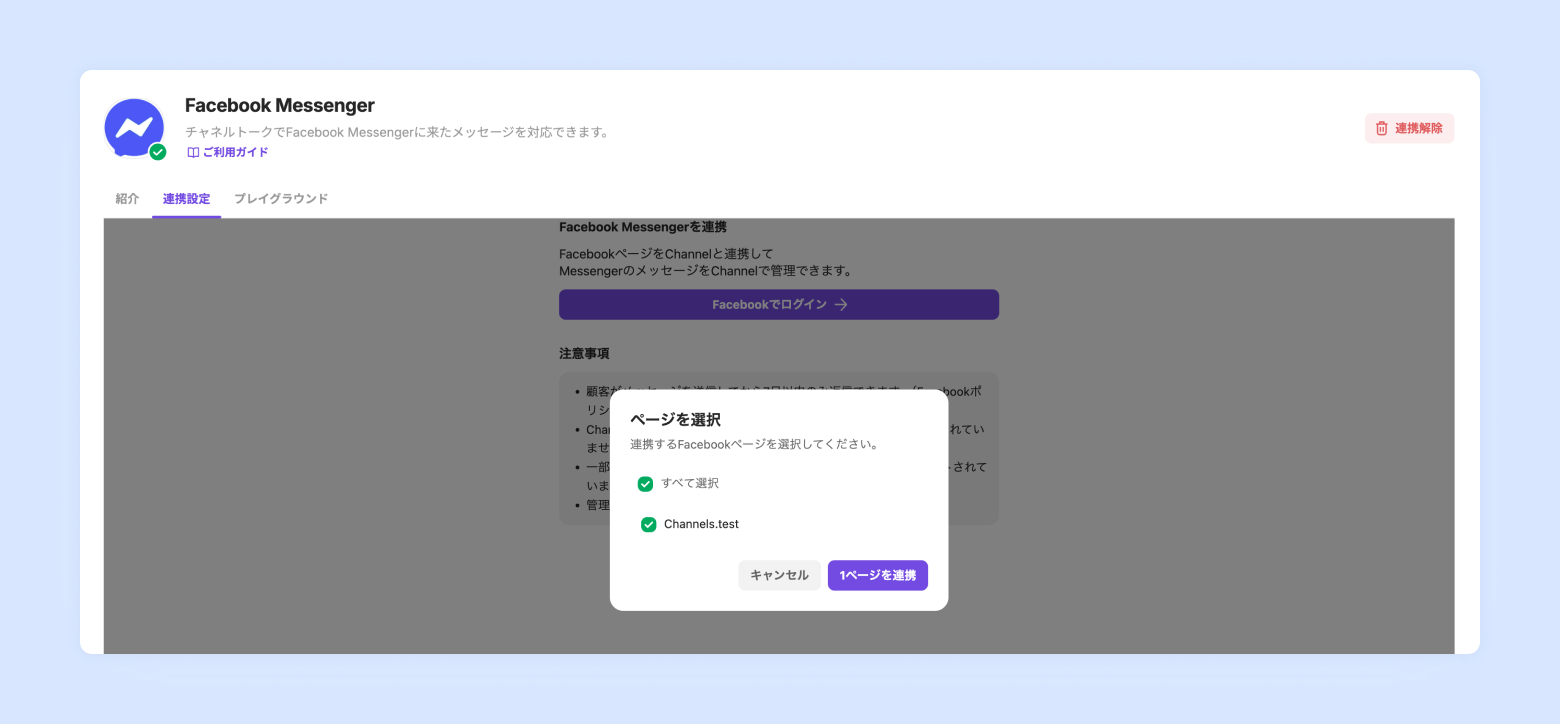Click the Channels.test page label
This screenshot has width=1560, height=724.
701,524
